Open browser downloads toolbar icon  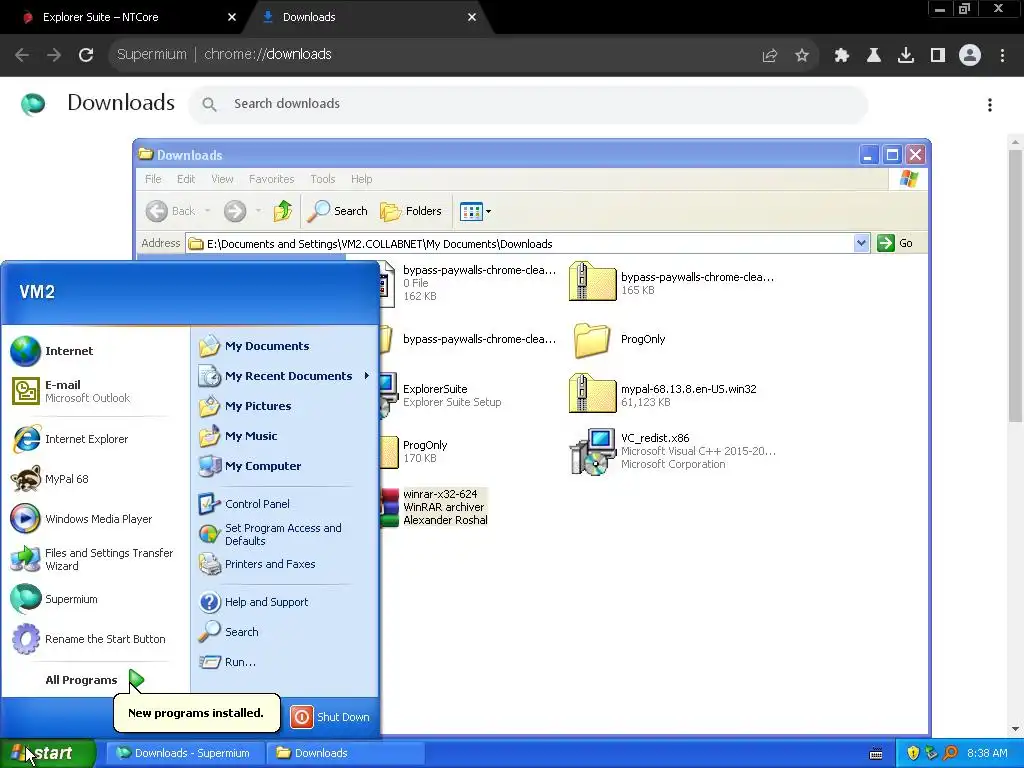(906, 56)
